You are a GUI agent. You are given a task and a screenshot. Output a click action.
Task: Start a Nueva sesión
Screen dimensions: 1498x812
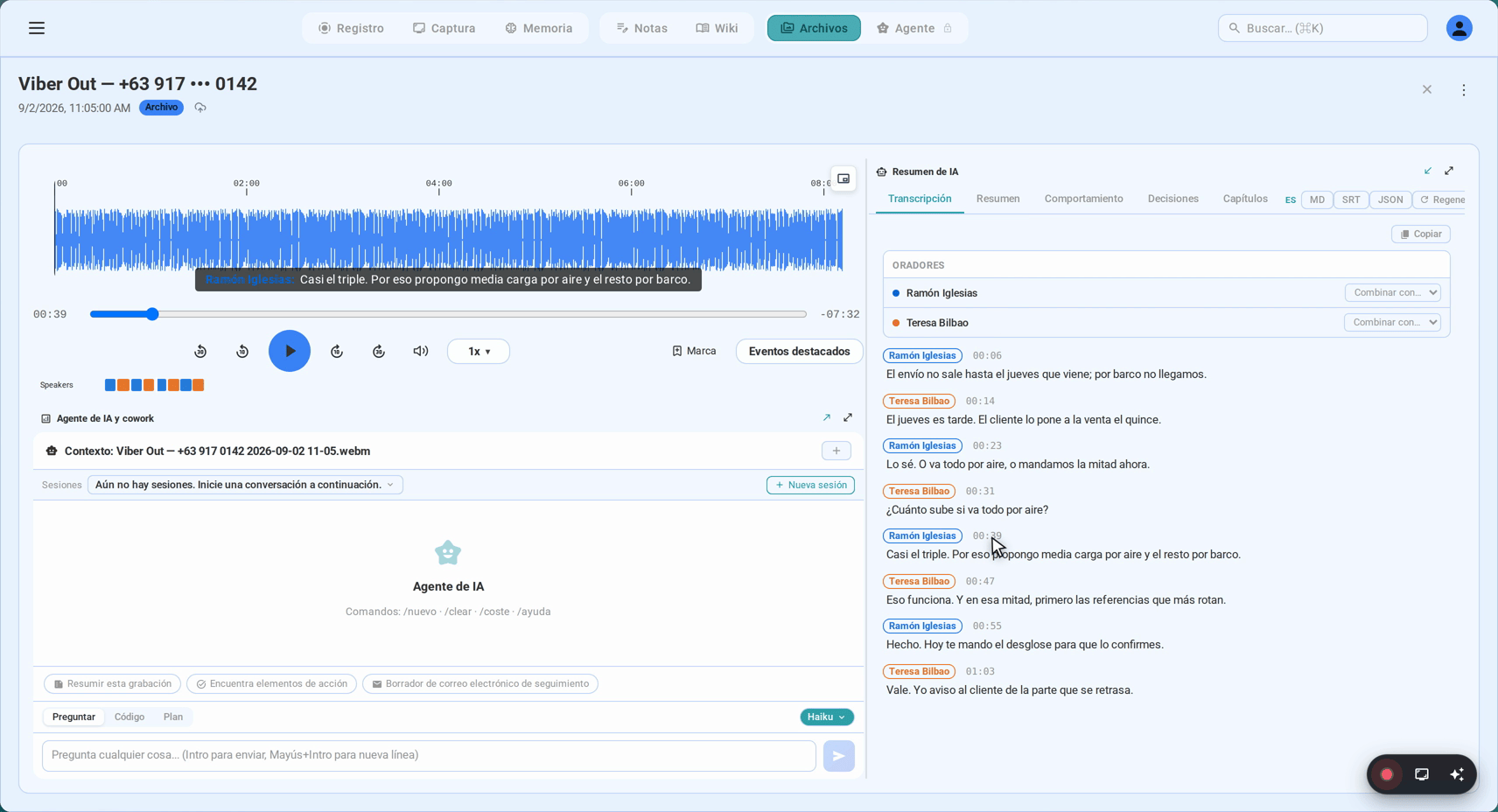pos(811,485)
